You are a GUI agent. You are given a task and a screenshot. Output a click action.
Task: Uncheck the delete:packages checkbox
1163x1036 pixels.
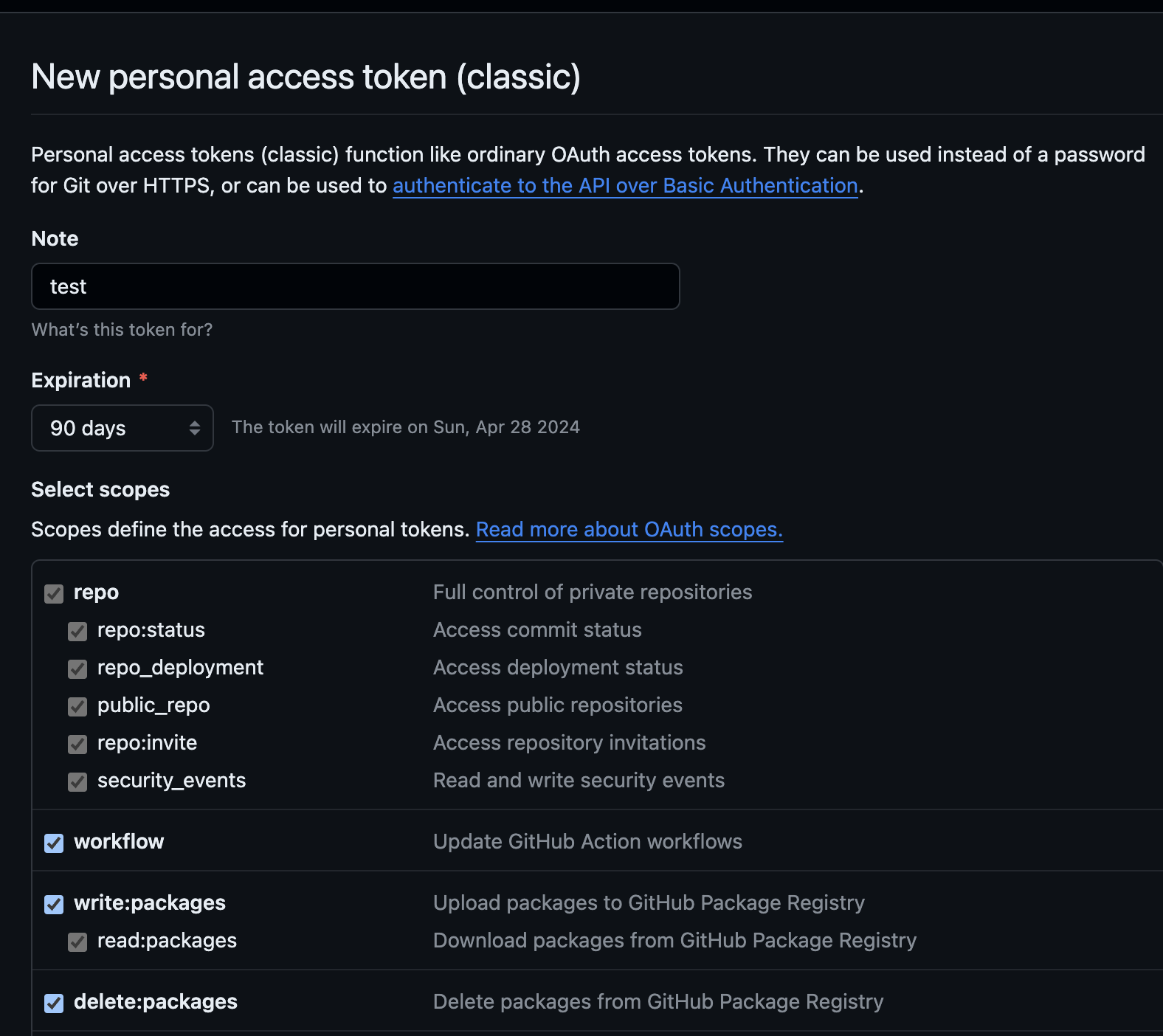pos(54,1003)
